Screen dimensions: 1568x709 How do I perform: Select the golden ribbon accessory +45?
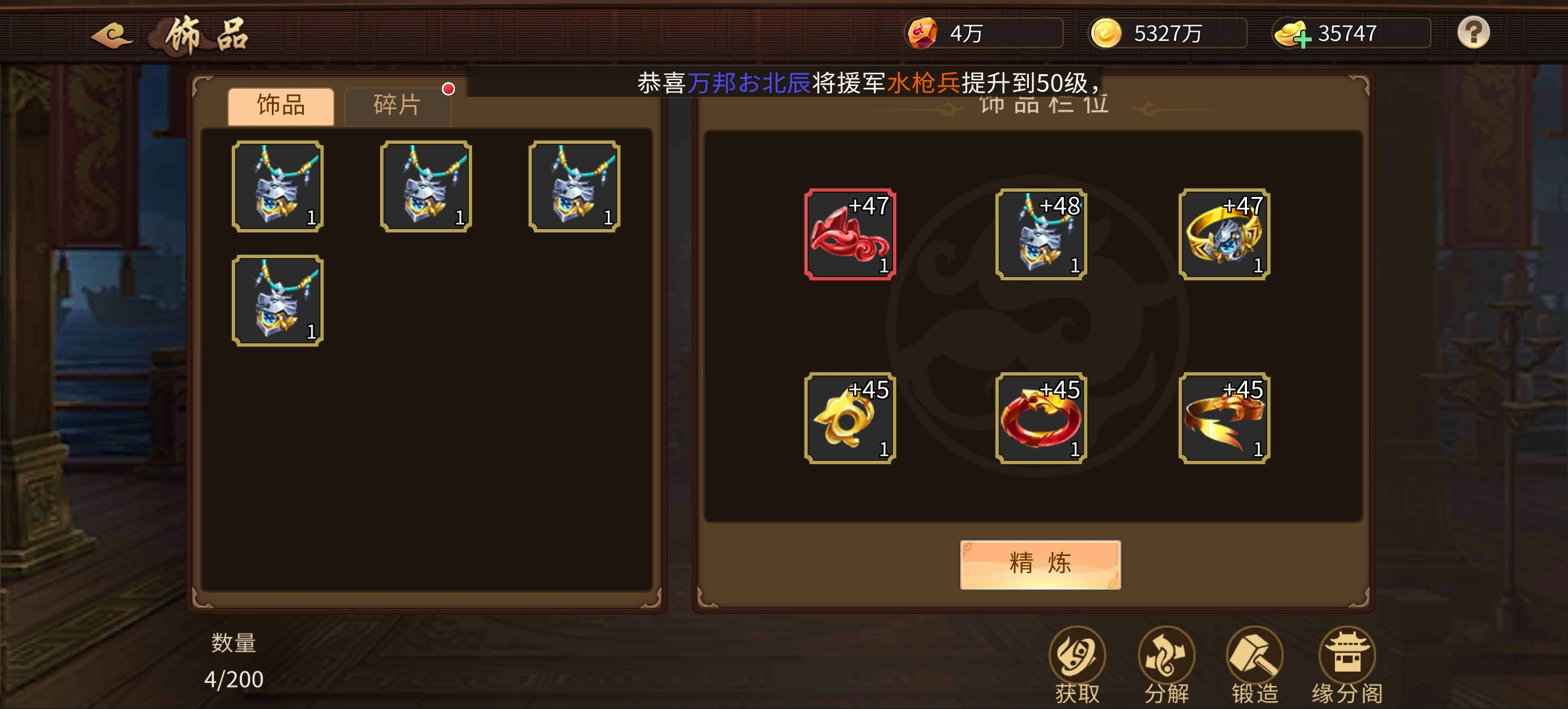pos(1225,418)
